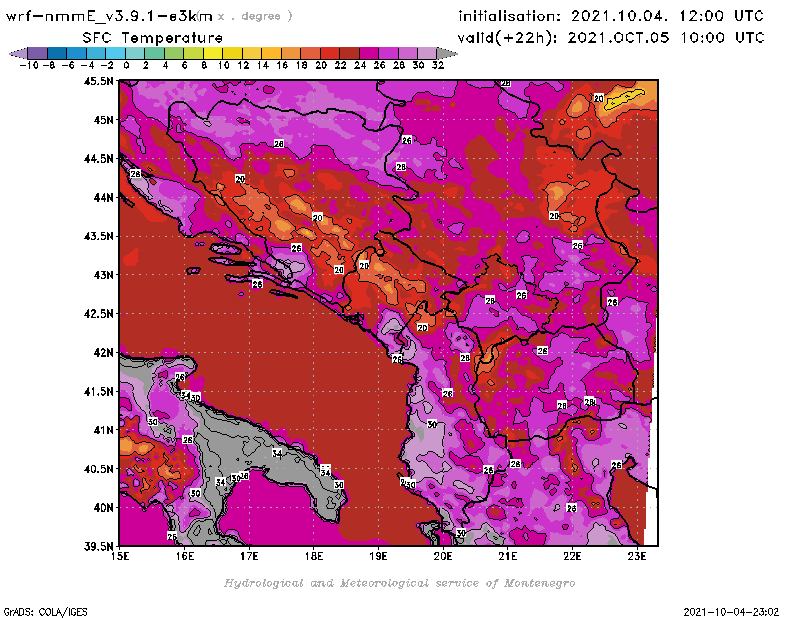Click the 22E longitude label
This screenshot has height=618, width=800.
click(x=572, y=556)
